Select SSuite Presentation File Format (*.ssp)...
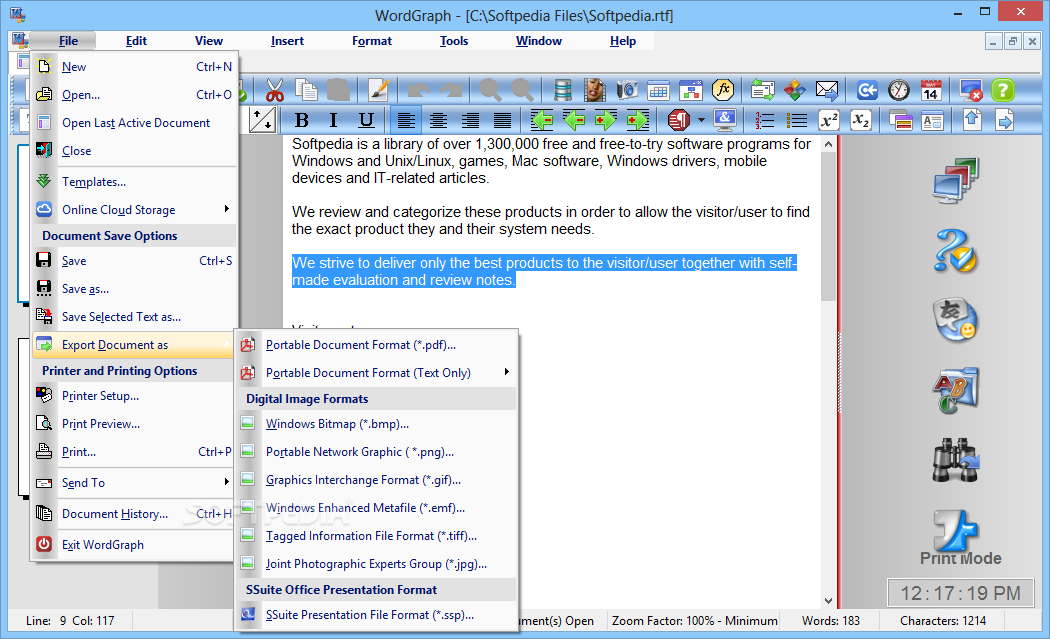This screenshot has height=639, width=1050. [377, 615]
